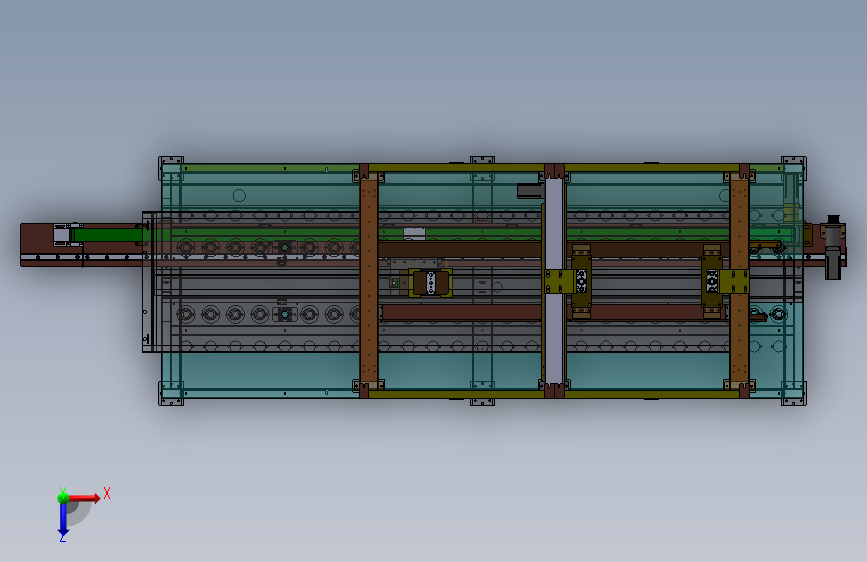
Task: Select the yellow-framed carriage with the white plate
Action: (430, 283)
